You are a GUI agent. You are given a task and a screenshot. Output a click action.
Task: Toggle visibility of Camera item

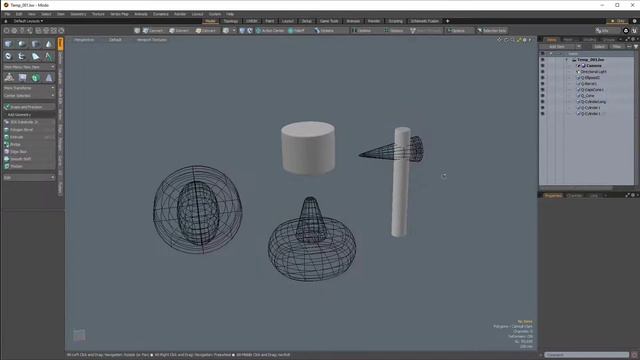(x=542, y=65)
